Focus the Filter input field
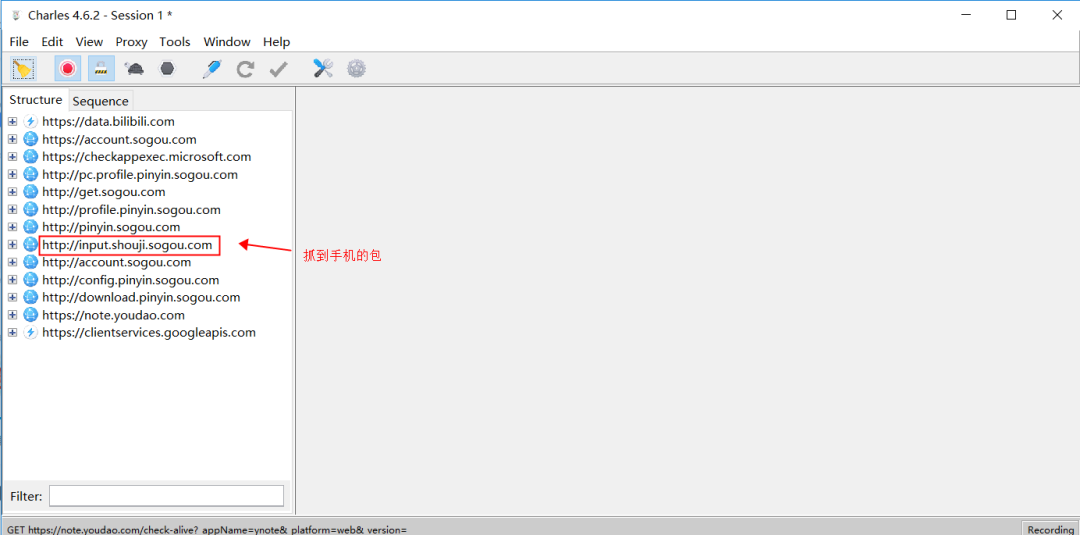 (166, 496)
